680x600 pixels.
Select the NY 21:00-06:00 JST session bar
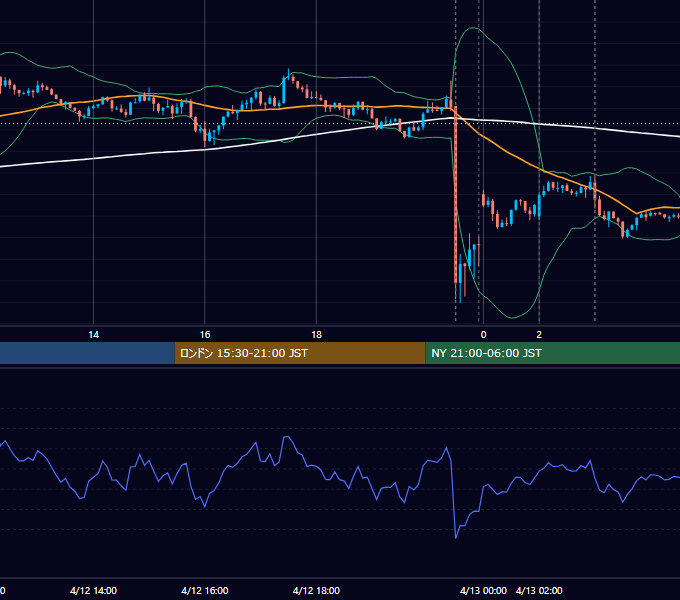(x=552, y=353)
